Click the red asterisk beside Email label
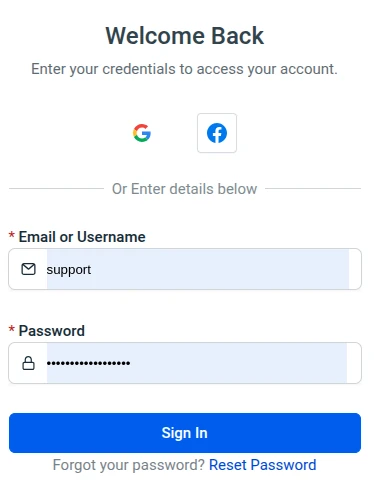 click(x=12, y=235)
